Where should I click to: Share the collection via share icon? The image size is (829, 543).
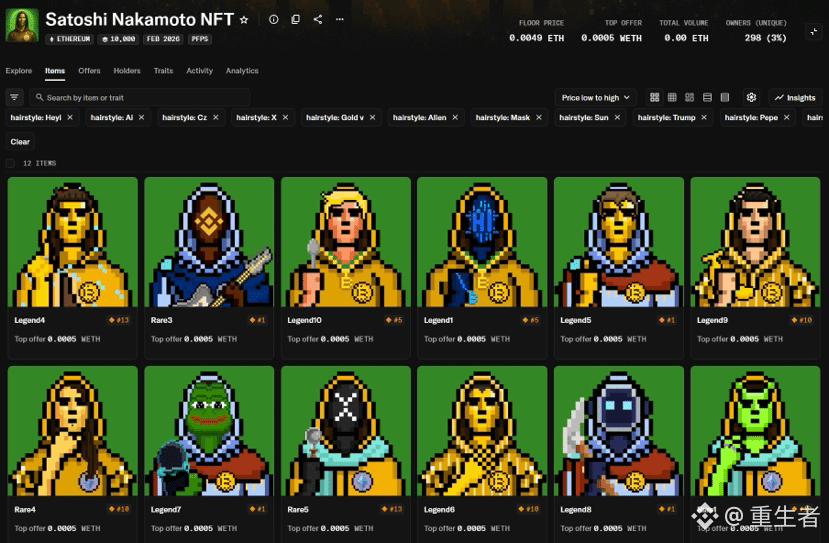[318, 20]
